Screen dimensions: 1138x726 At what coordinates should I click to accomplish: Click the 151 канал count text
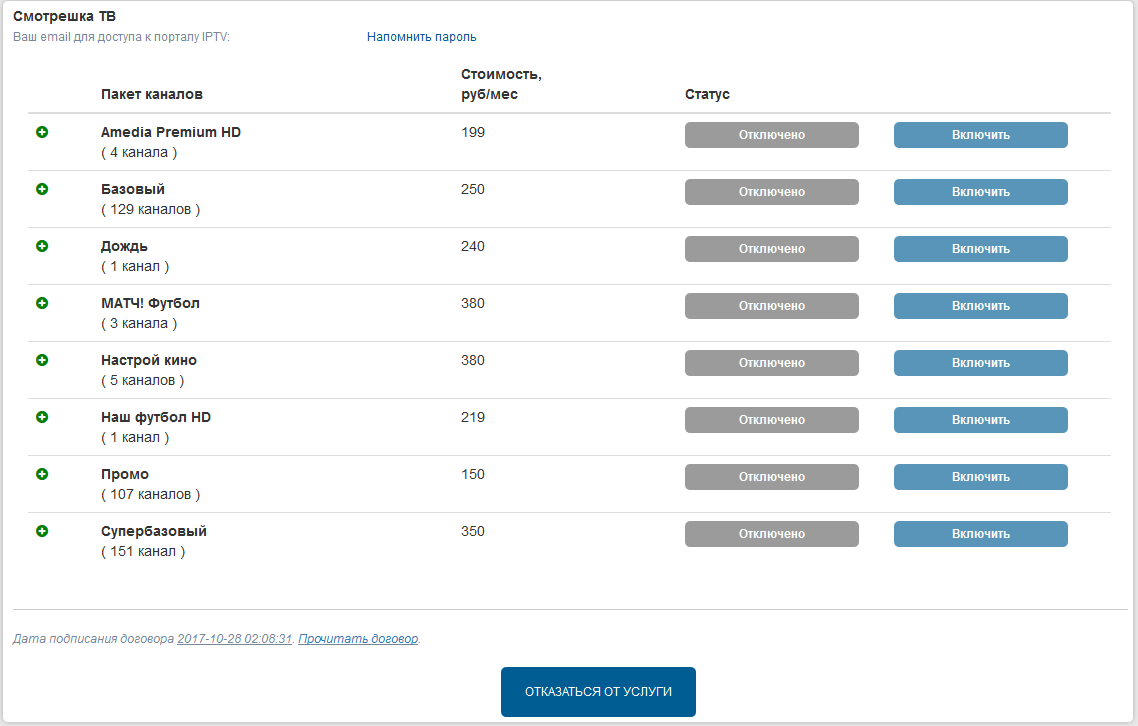pyautogui.click(x=143, y=552)
